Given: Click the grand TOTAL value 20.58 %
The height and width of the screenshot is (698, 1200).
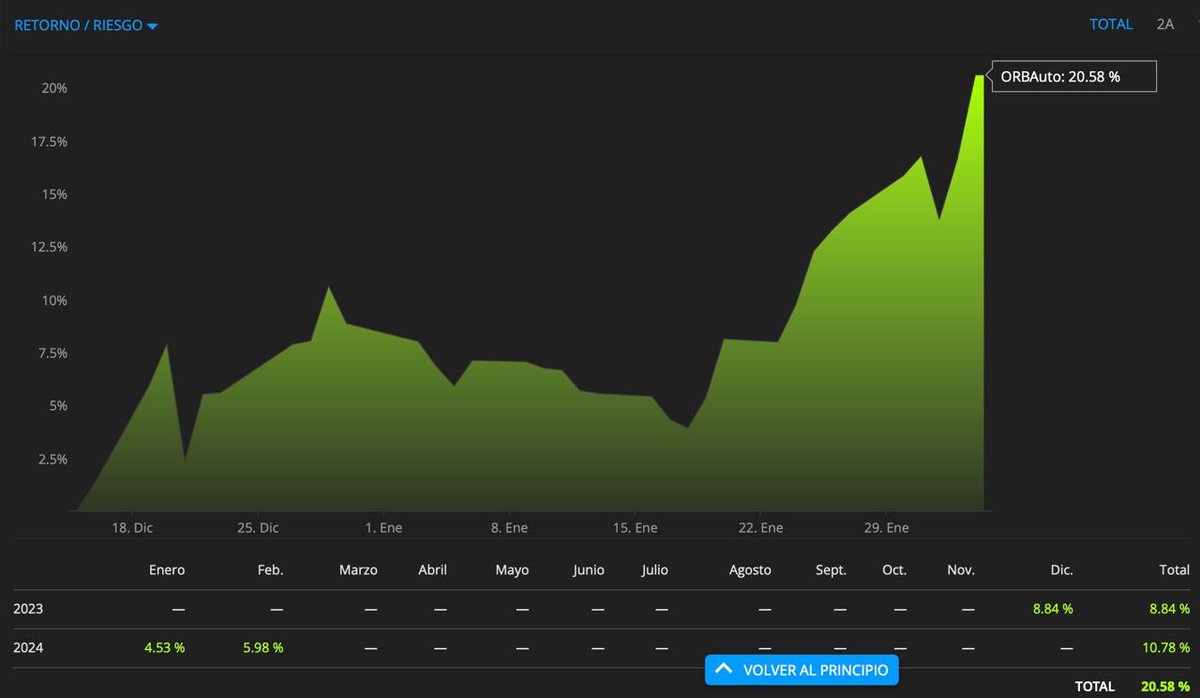Looking at the screenshot, I should 1165,686.
